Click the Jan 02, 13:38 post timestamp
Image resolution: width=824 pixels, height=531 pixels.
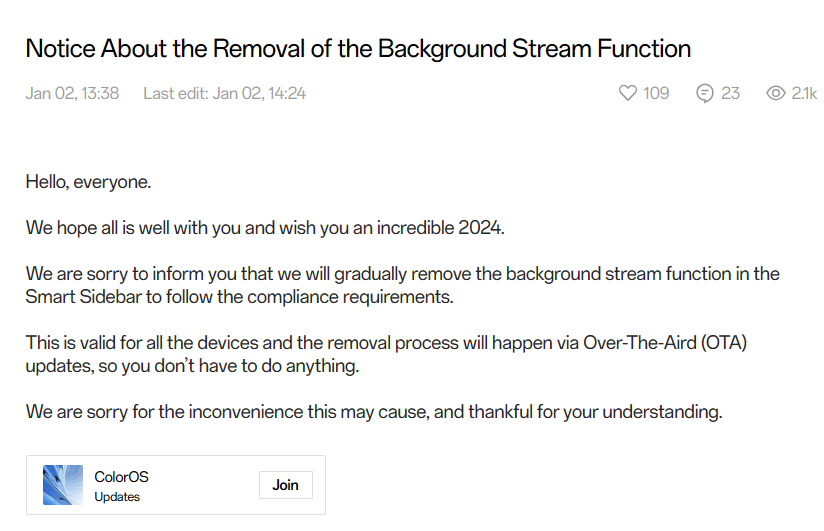(72, 93)
